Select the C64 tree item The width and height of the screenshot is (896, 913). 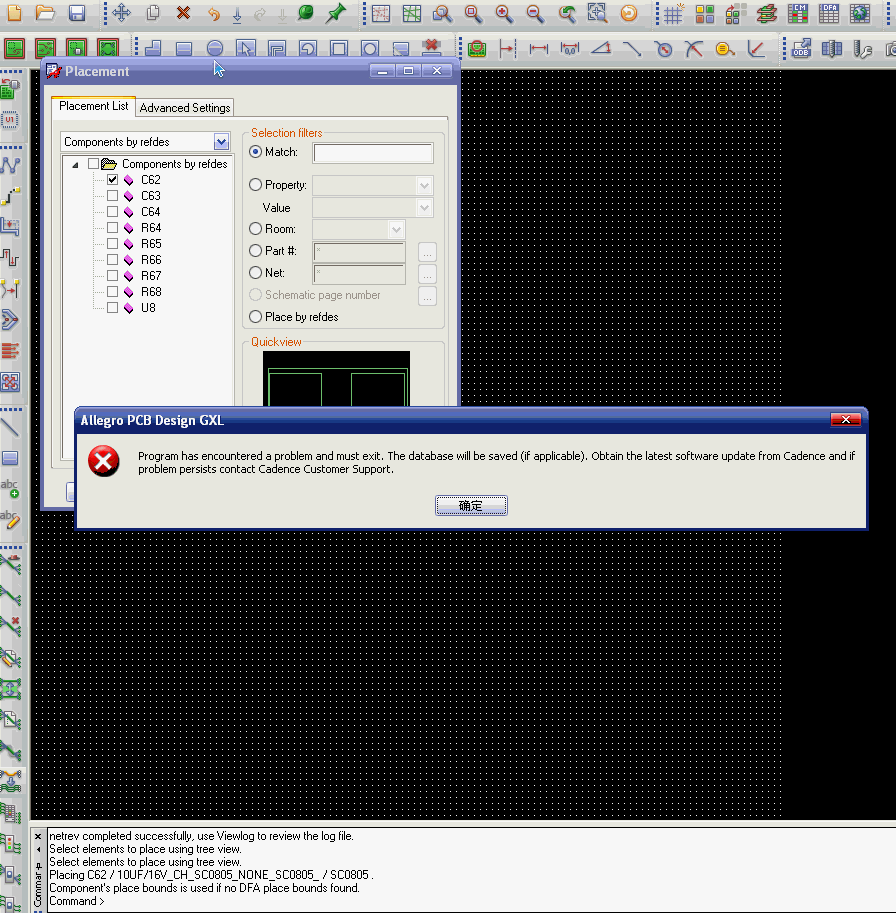[150, 211]
